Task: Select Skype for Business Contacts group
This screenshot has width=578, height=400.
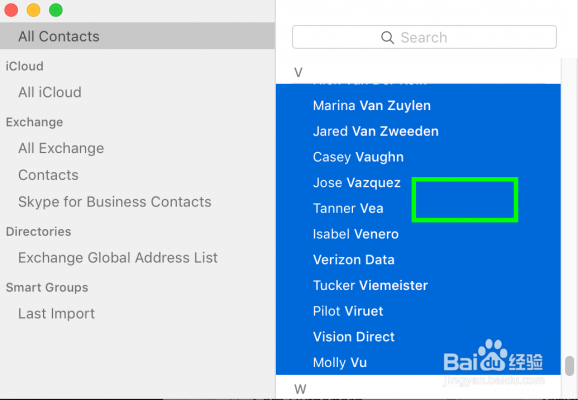Action: (115, 202)
